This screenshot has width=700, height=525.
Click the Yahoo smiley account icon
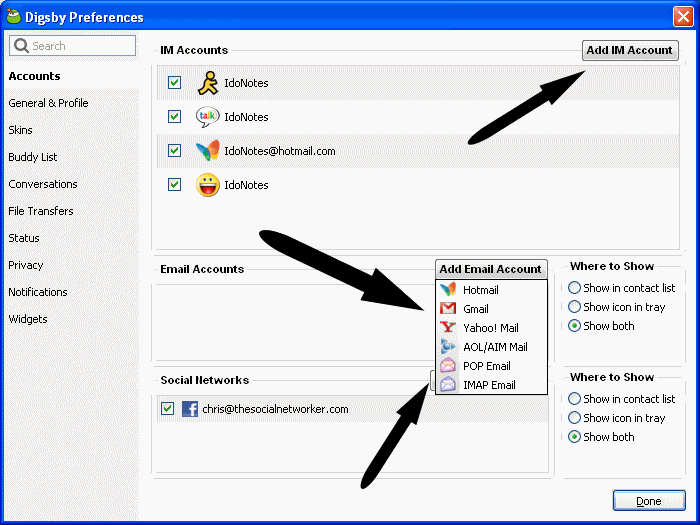[x=208, y=185]
